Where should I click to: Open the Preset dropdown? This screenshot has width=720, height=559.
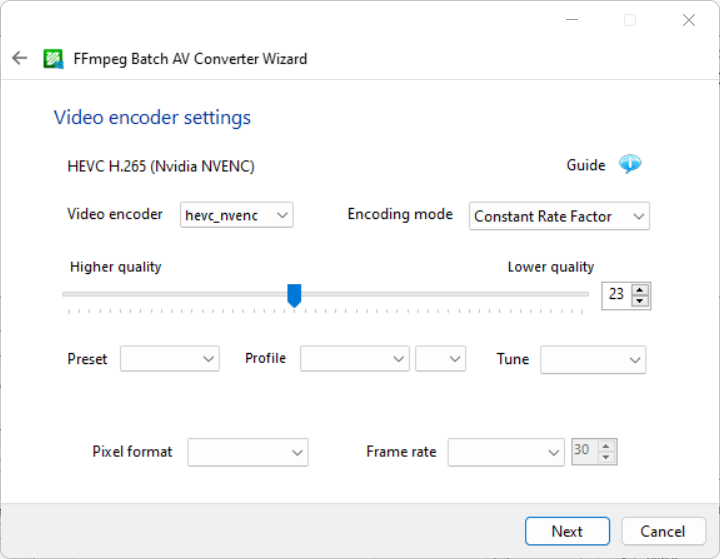169,359
